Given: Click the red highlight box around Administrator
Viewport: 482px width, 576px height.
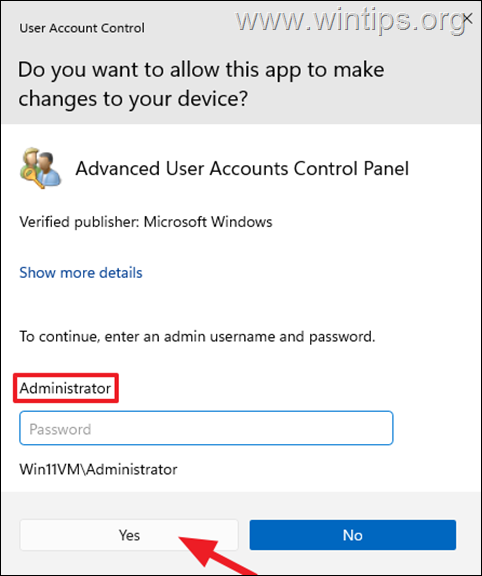Looking at the screenshot, I should click(66, 388).
